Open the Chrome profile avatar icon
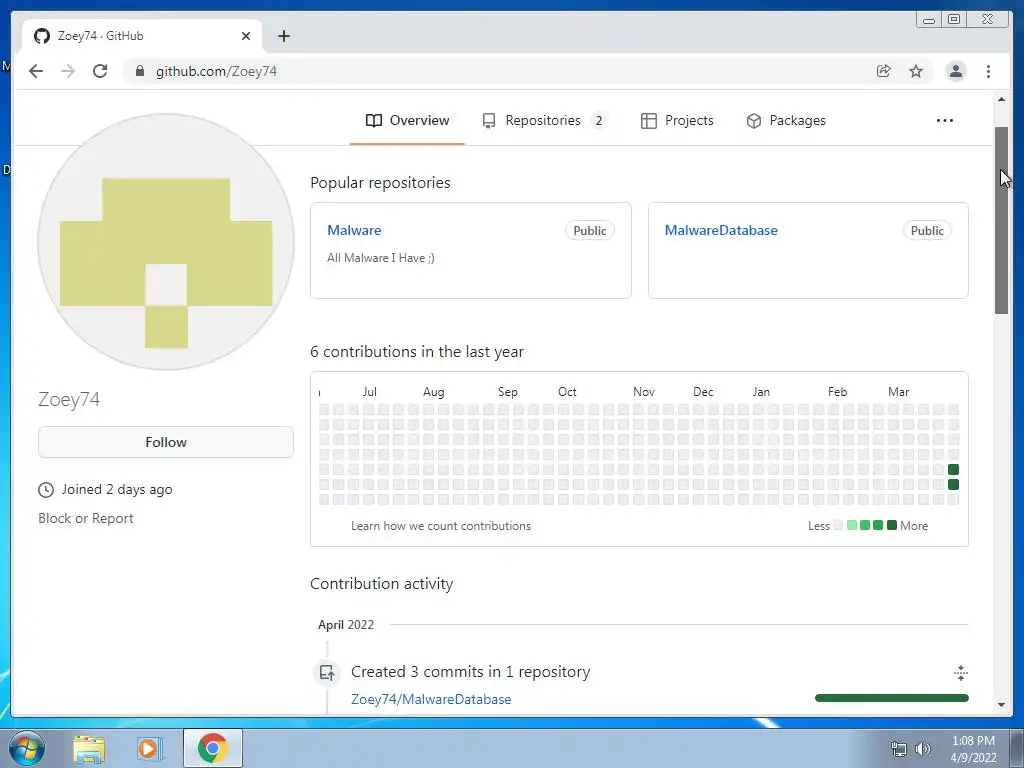 pos(955,71)
